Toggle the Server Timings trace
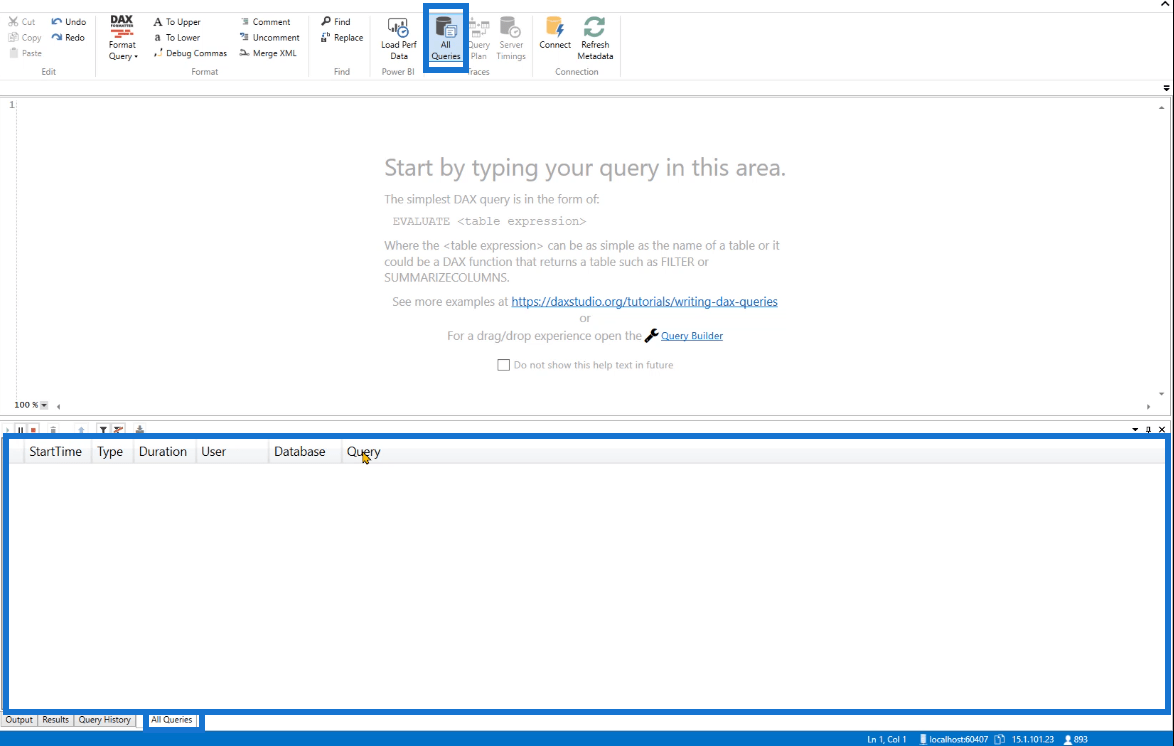Screen dimensions: 1174x746 coord(511,38)
